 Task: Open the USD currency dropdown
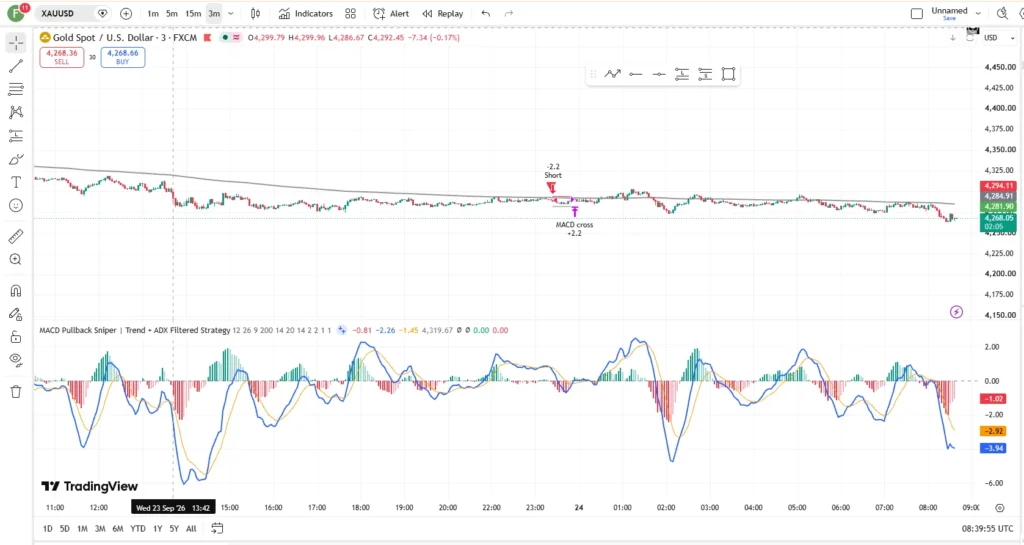pos(999,38)
